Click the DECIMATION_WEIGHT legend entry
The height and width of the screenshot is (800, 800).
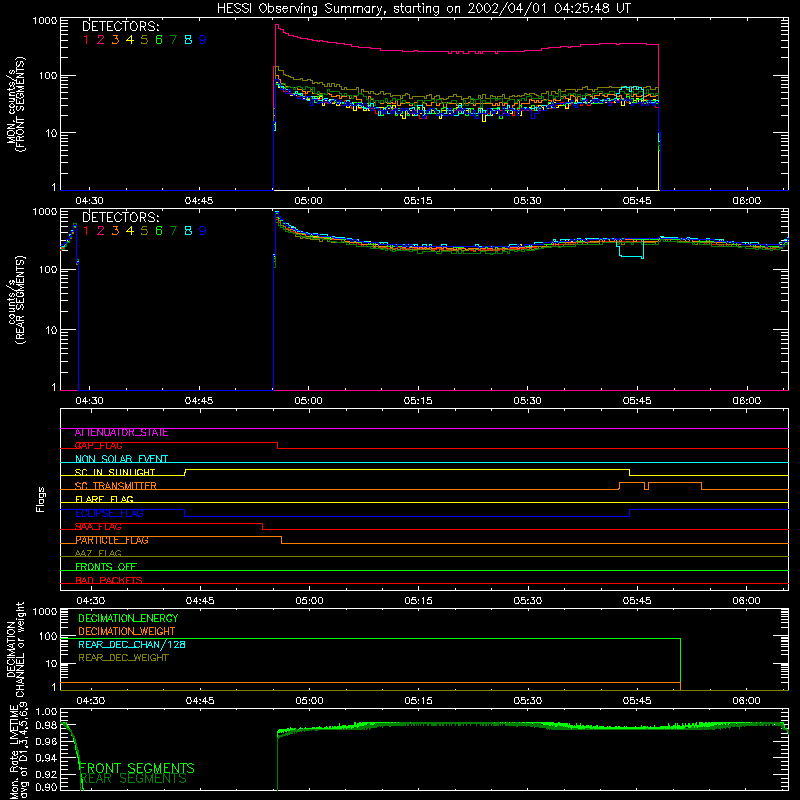point(127,631)
